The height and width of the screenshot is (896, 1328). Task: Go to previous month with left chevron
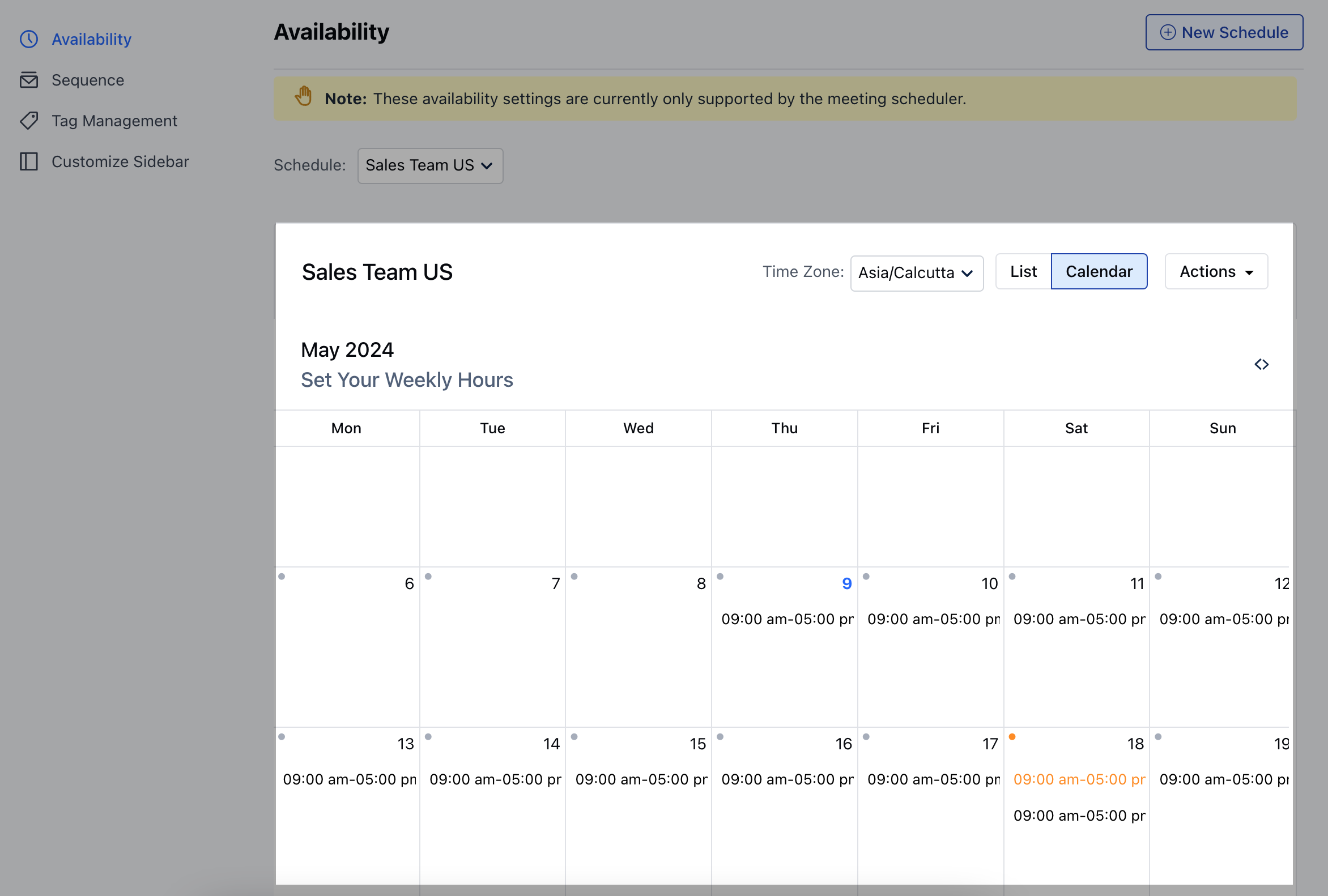pos(1258,364)
